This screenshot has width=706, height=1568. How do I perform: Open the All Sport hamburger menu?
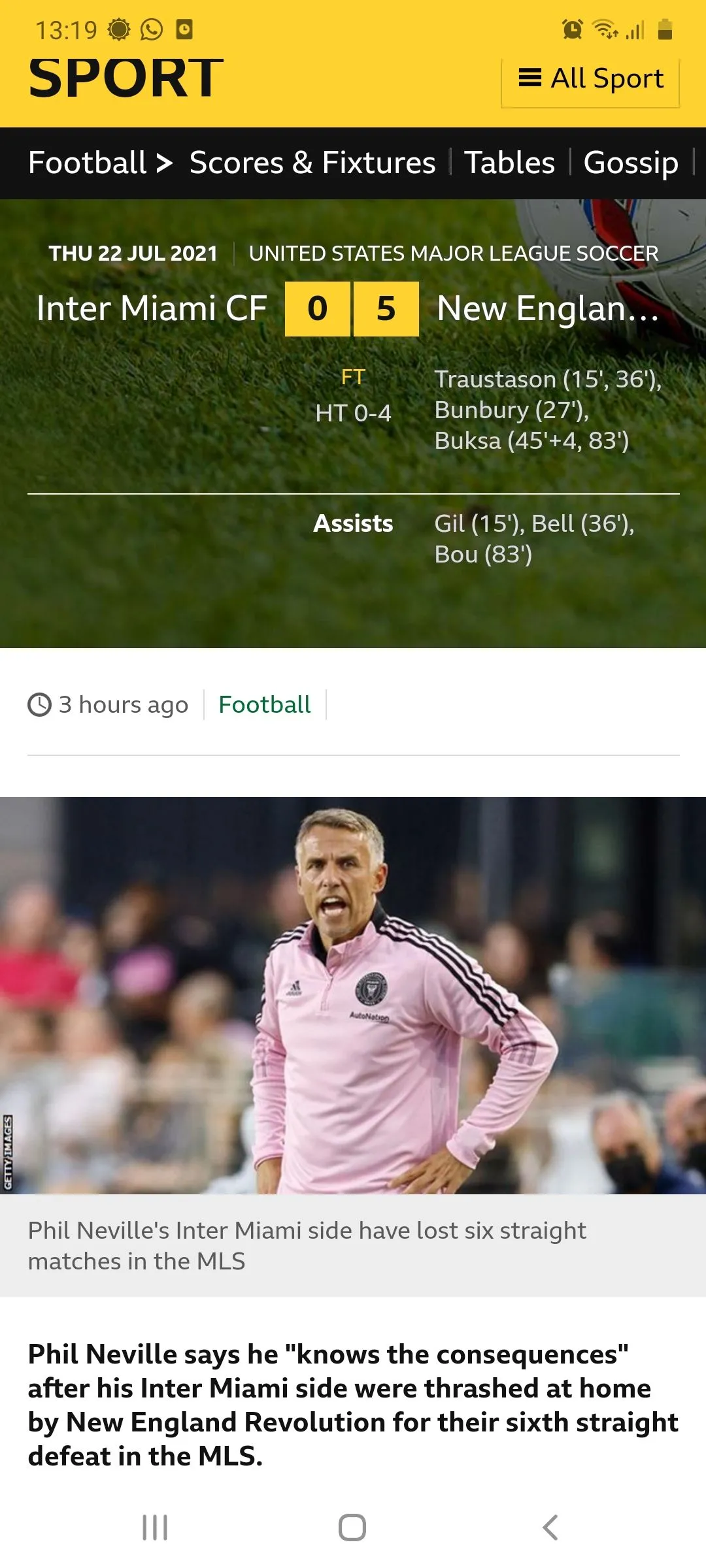pos(590,79)
